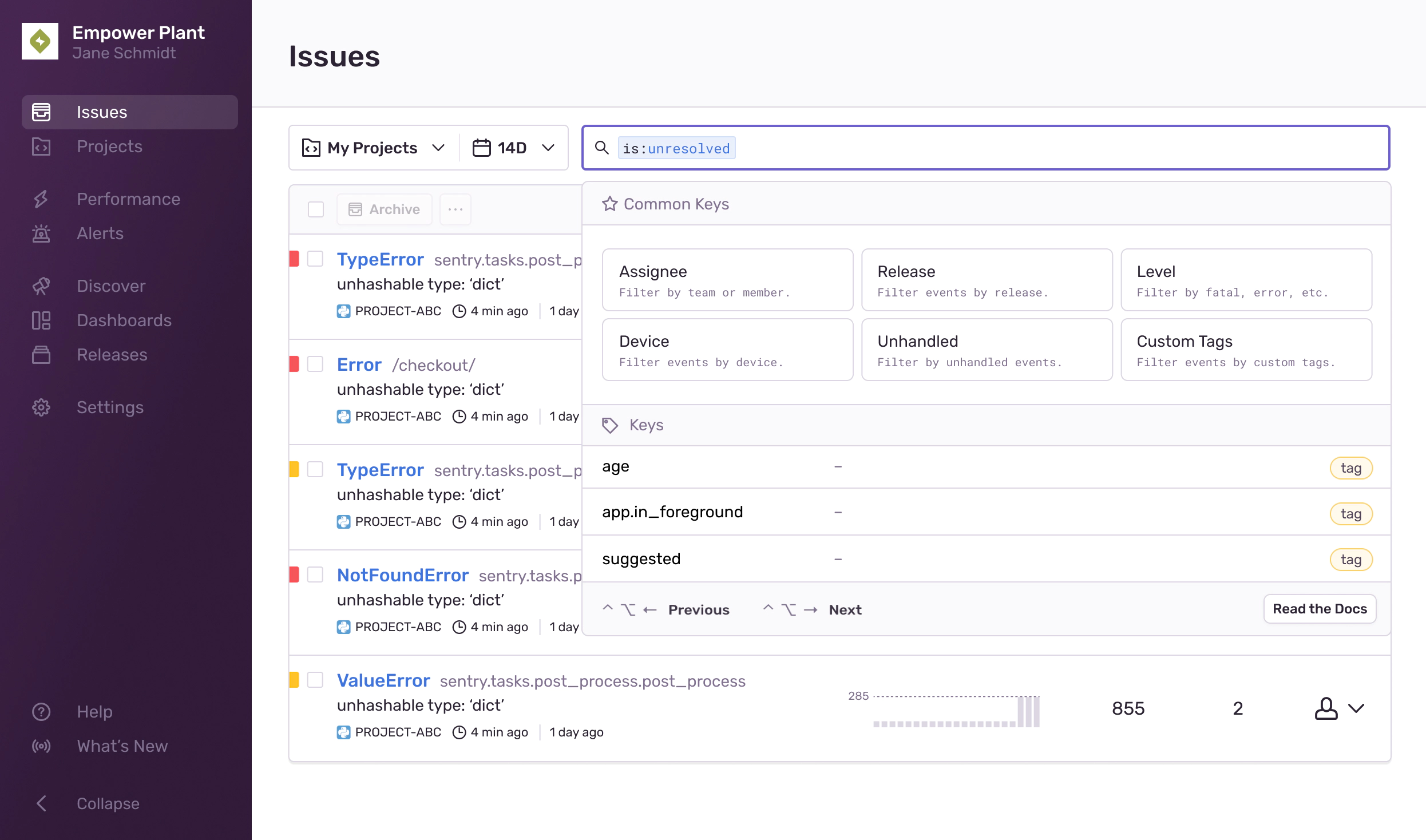Click the Releases box icon
1426x840 pixels.
coord(41,355)
